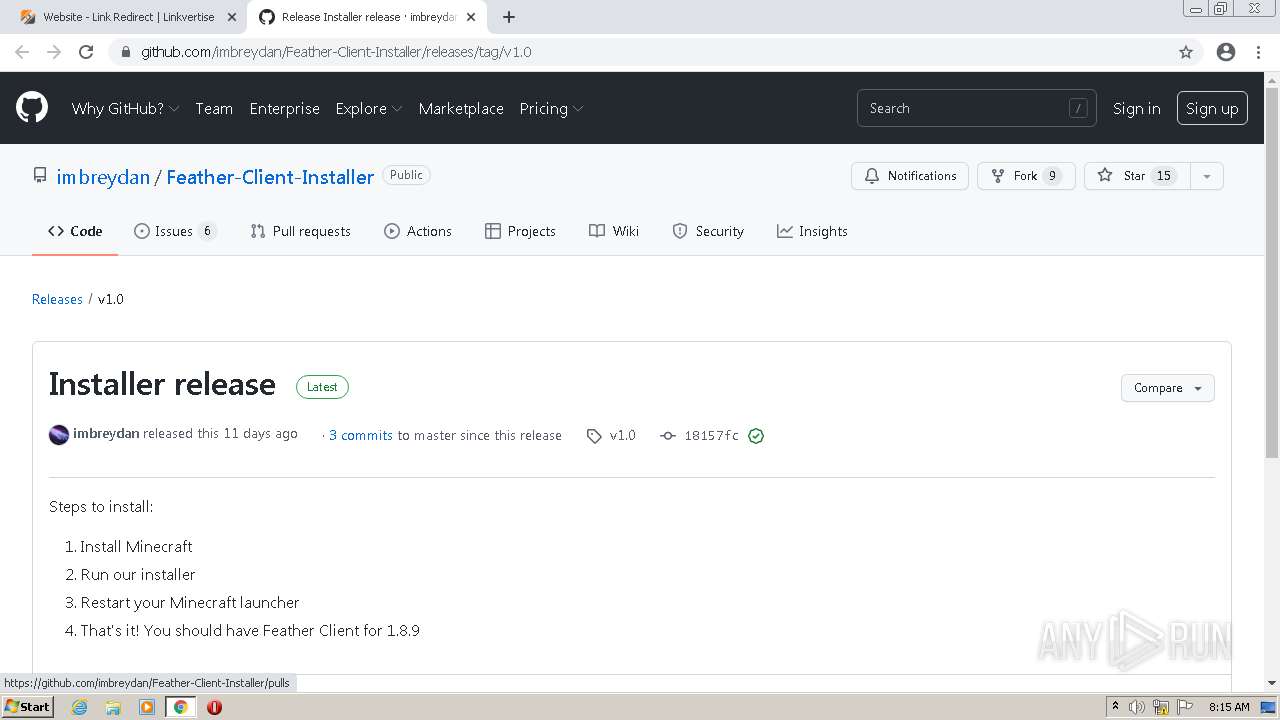Open a new browser tab
1280x720 pixels.
pyautogui.click(x=509, y=17)
